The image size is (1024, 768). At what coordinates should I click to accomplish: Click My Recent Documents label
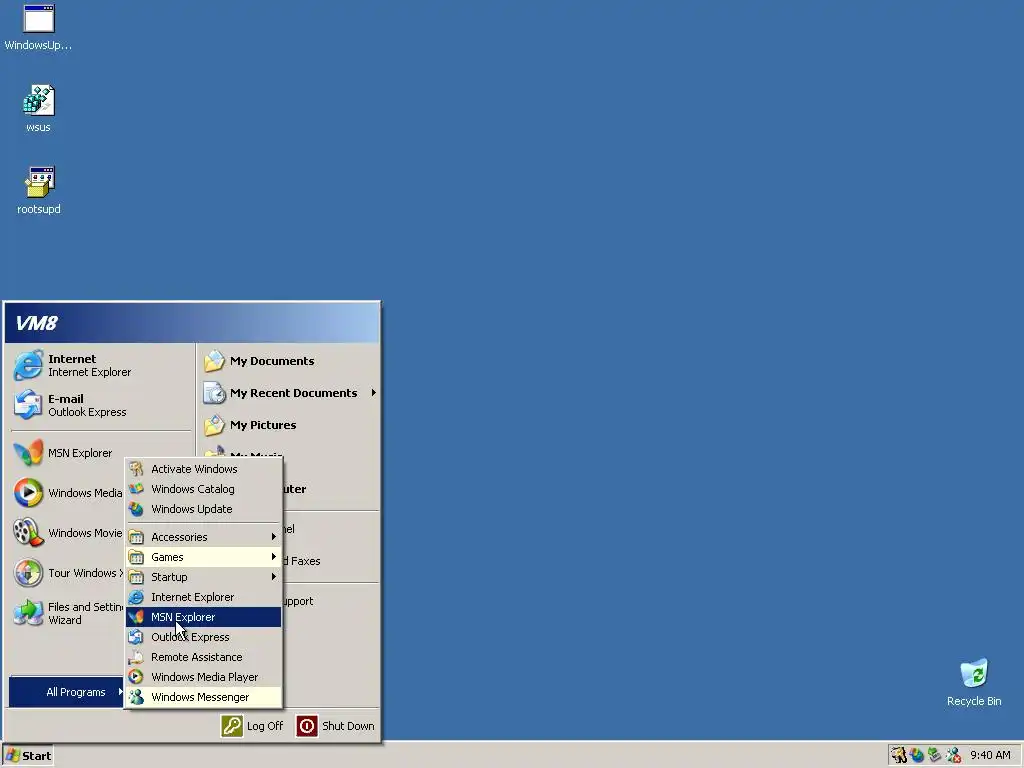(293, 392)
